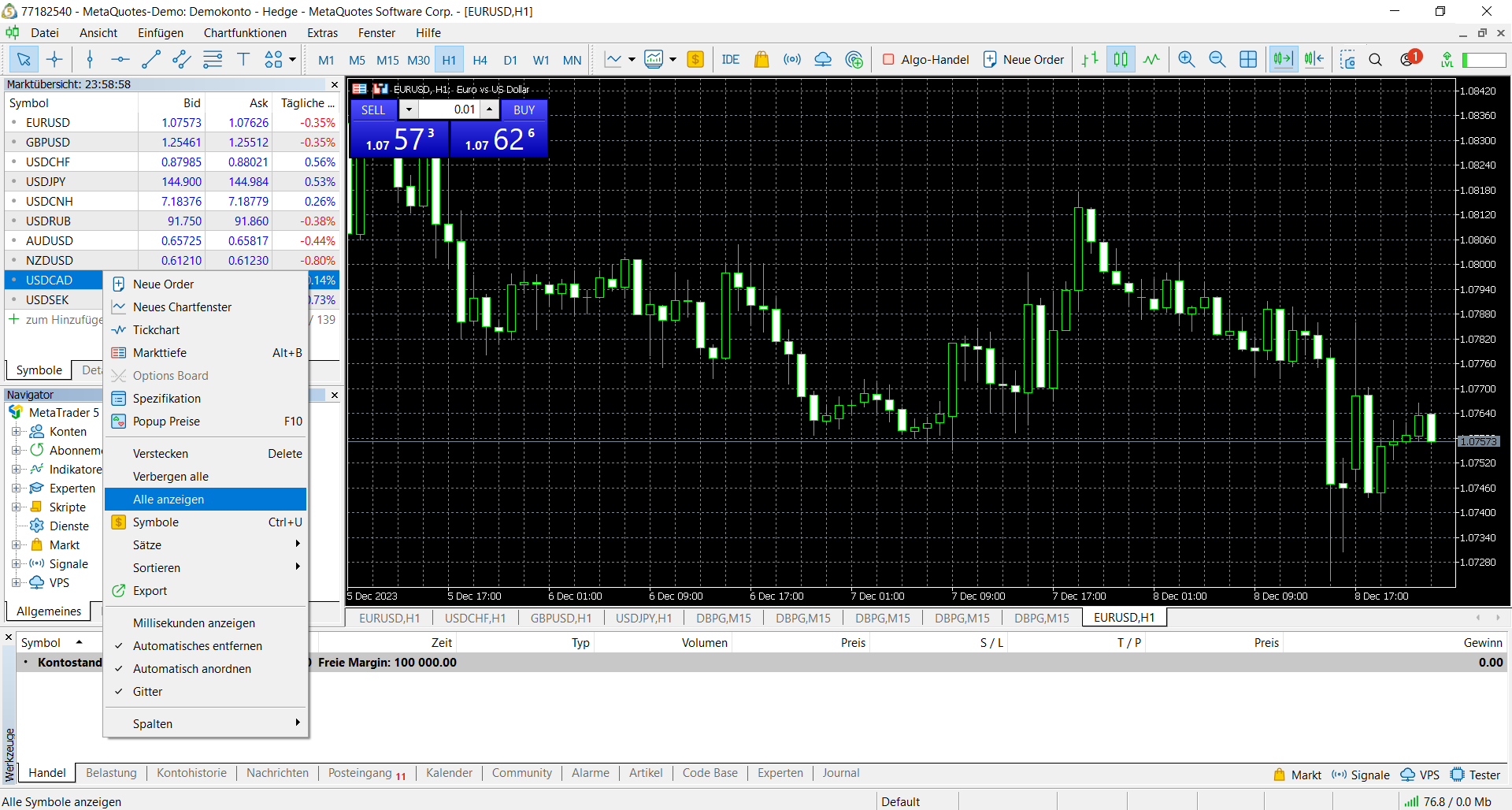The image size is (1512, 810).
Task: Click the SELL button
Action: click(373, 110)
